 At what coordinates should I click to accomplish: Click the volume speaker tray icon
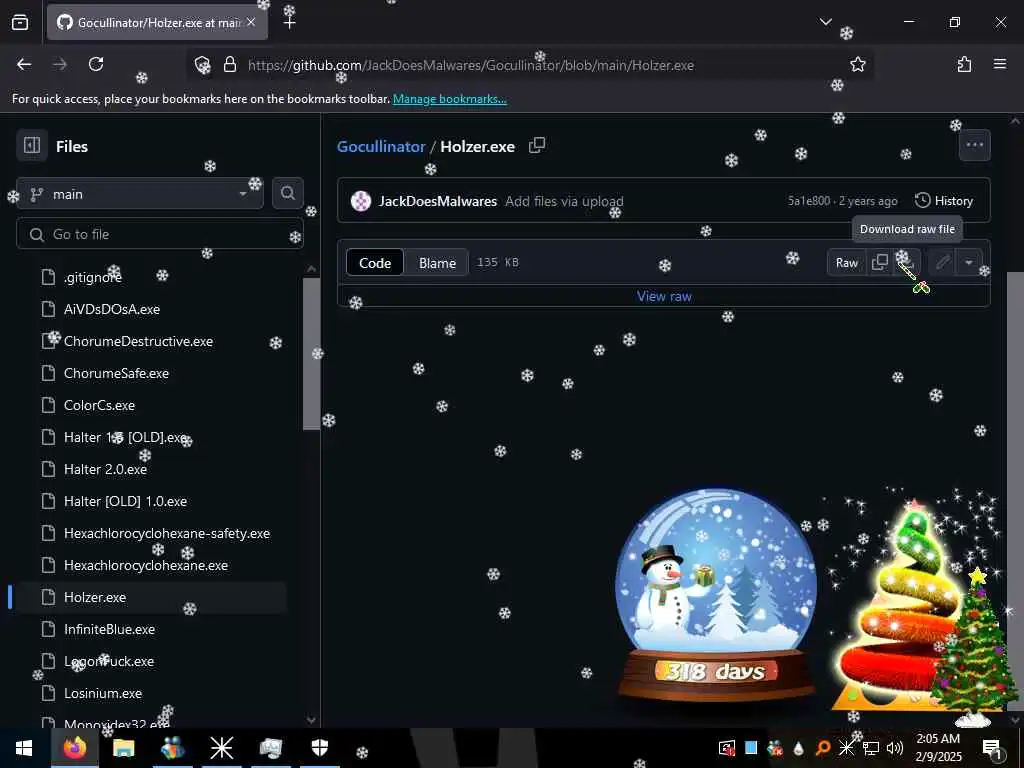pyautogui.click(x=895, y=748)
